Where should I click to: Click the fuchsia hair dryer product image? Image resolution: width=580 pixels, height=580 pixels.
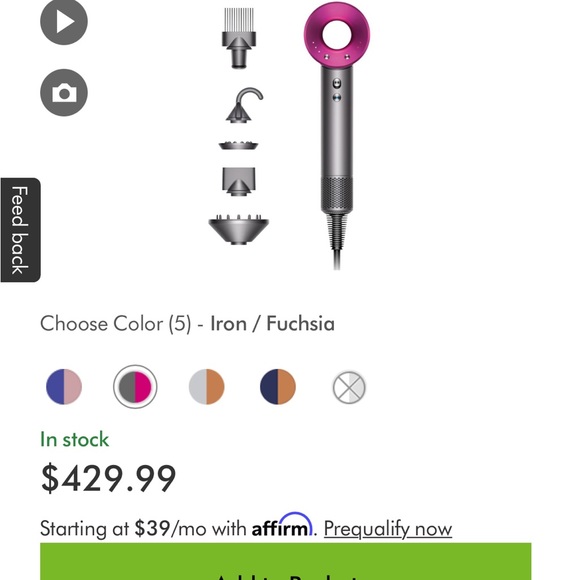pos(337,135)
